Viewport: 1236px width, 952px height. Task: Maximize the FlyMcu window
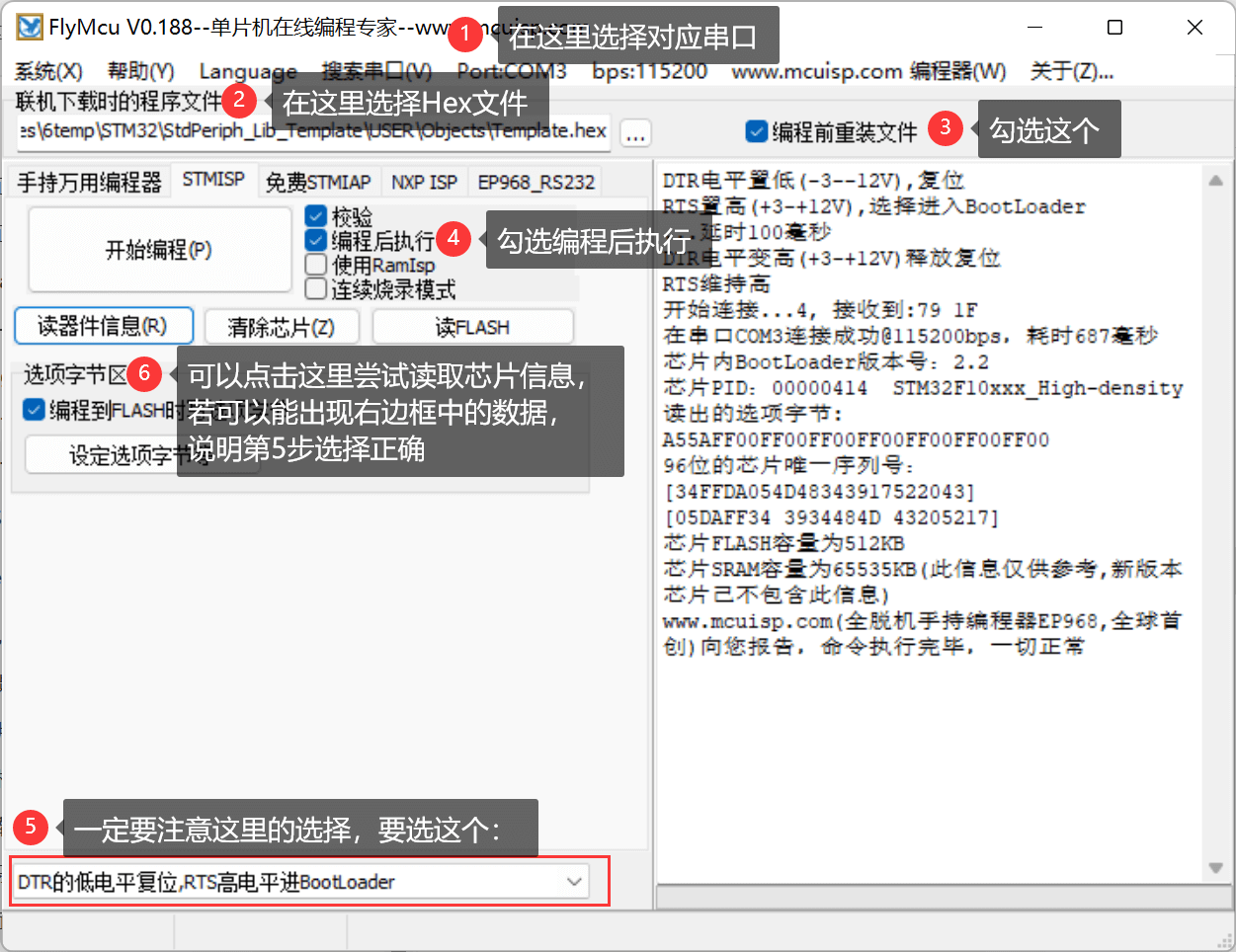tap(1114, 28)
